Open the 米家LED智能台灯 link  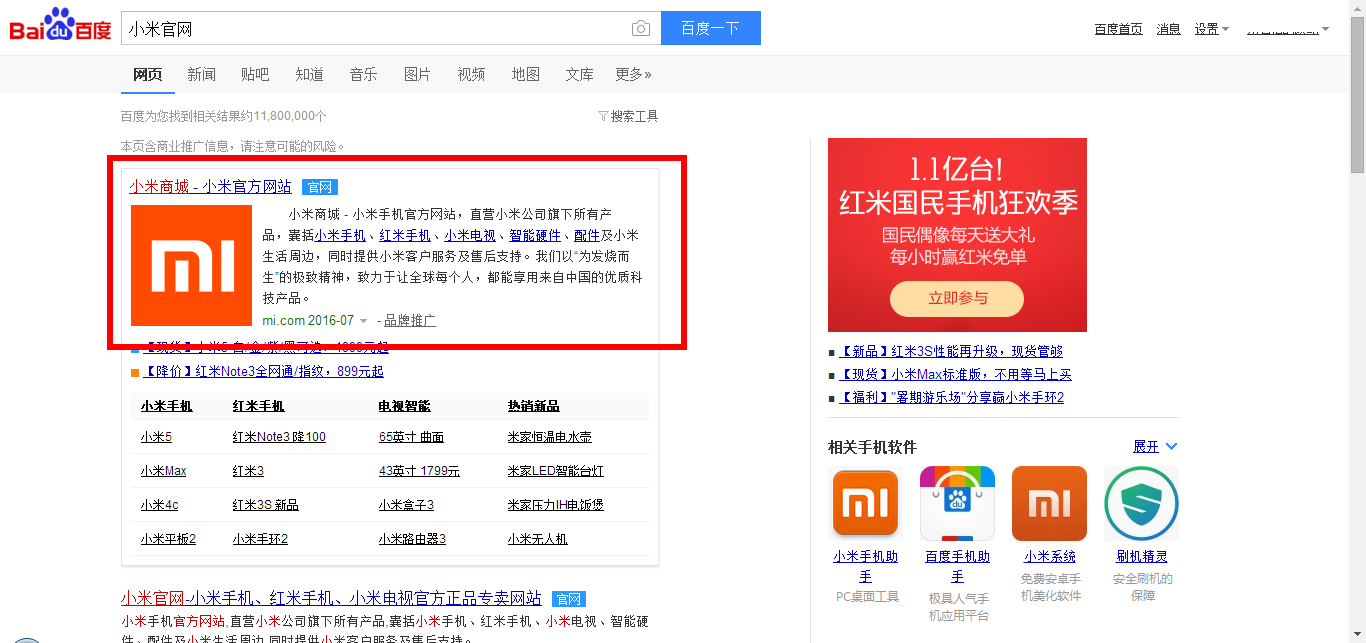(x=555, y=471)
